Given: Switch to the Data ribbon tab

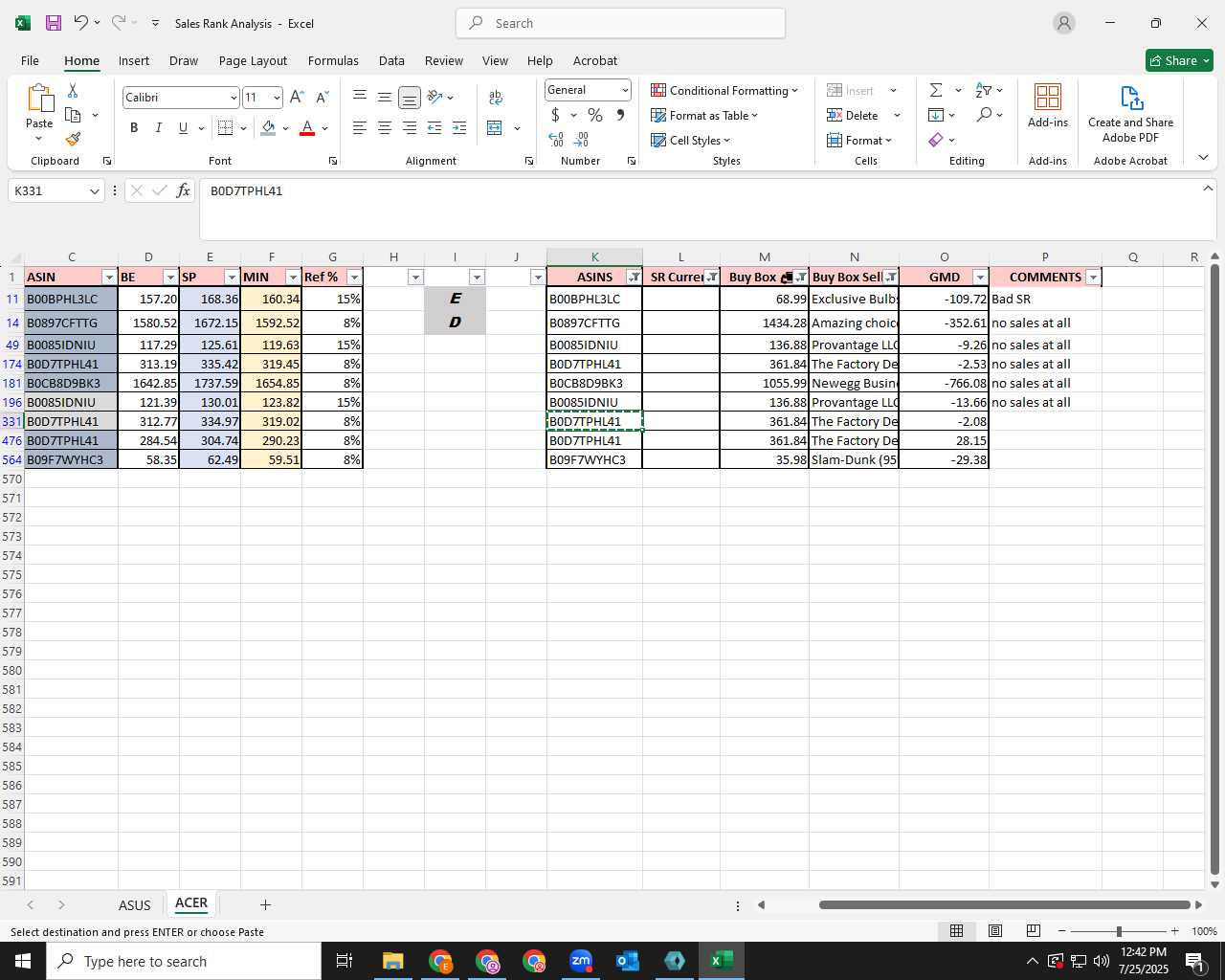Looking at the screenshot, I should pyautogui.click(x=391, y=60).
